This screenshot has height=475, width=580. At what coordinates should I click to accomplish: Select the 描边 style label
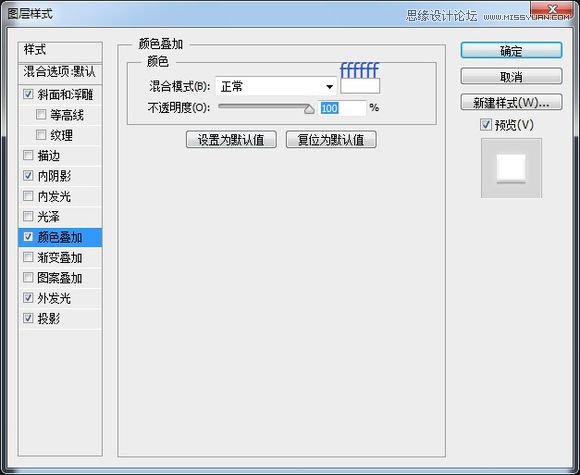coord(49,156)
